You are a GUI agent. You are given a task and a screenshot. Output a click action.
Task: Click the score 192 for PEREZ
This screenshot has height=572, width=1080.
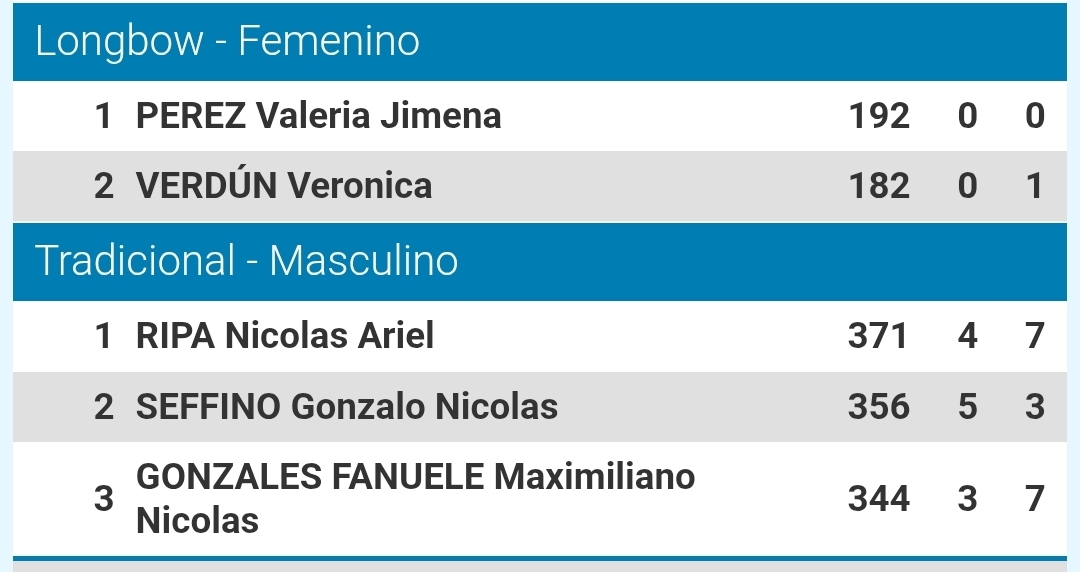tap(879, 116)
